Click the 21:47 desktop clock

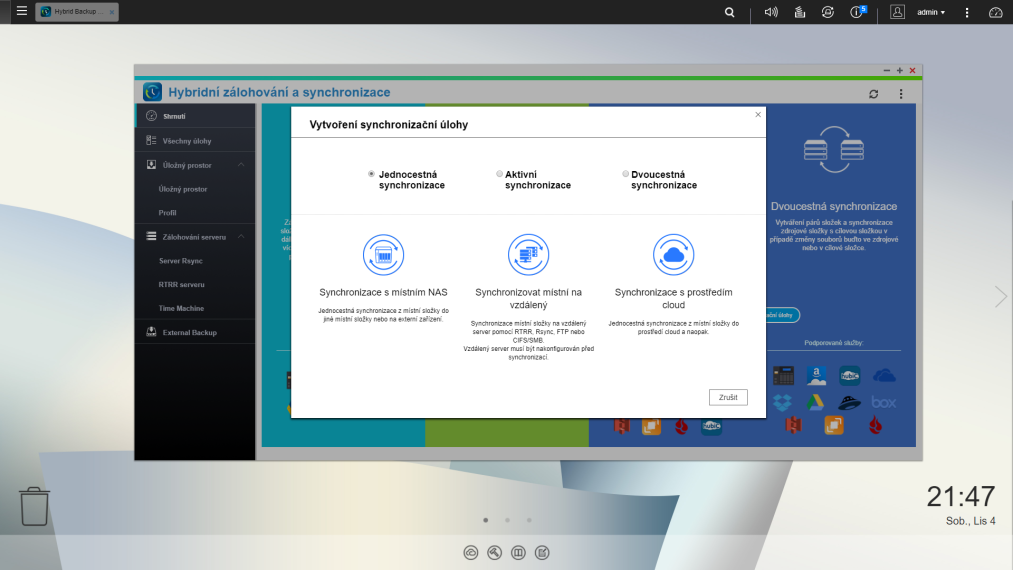click(x=961, y=496)
